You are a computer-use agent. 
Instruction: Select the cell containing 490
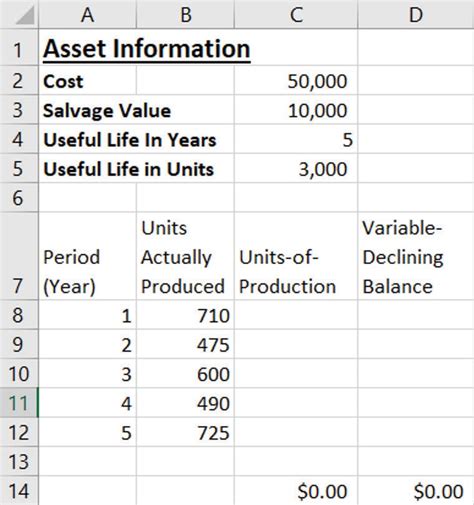click(x=185, y=403)
